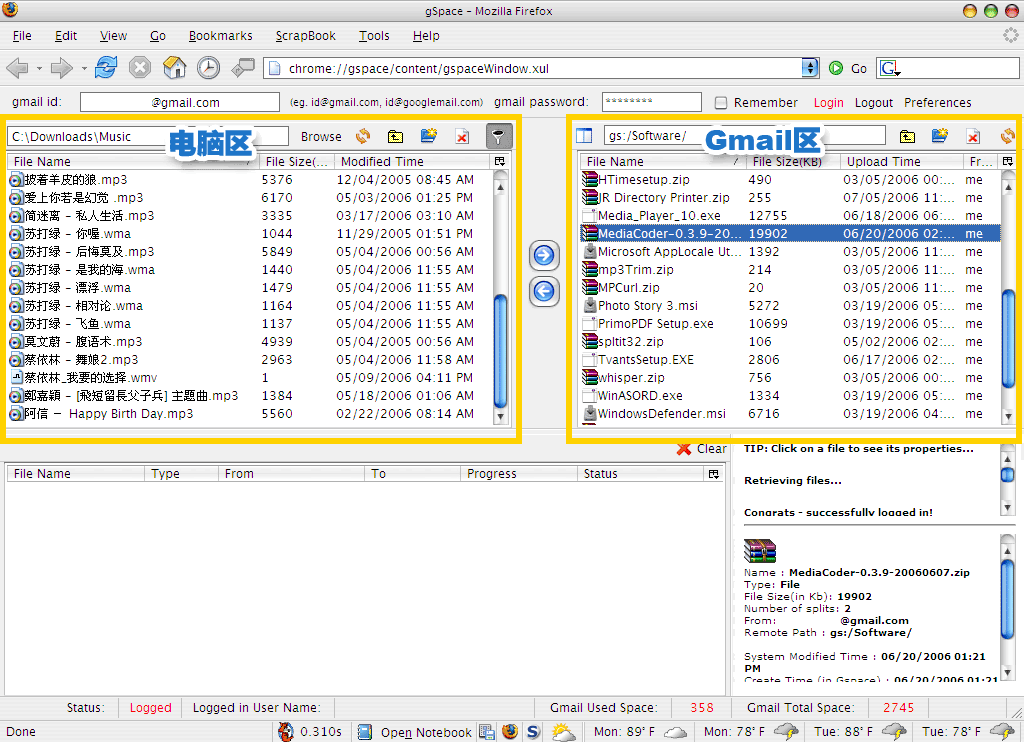Click the upload arrow to Gmail
Viewport: 1024px width, 742px height.
(x=544, y=256)
